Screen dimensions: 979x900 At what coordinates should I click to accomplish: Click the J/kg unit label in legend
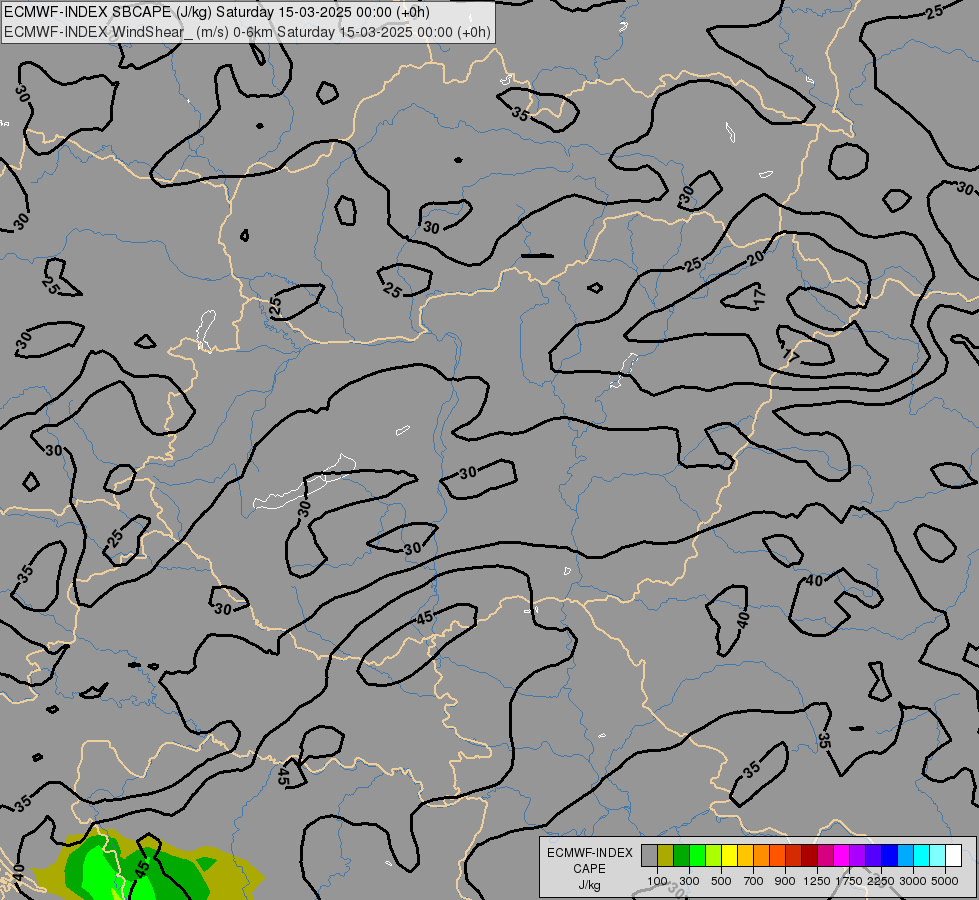589,885
